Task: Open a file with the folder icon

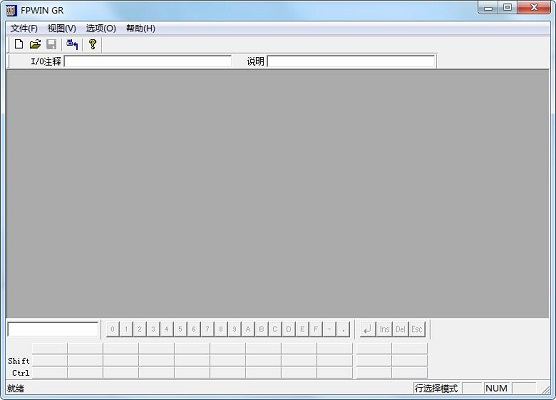Action: [35, 44]
